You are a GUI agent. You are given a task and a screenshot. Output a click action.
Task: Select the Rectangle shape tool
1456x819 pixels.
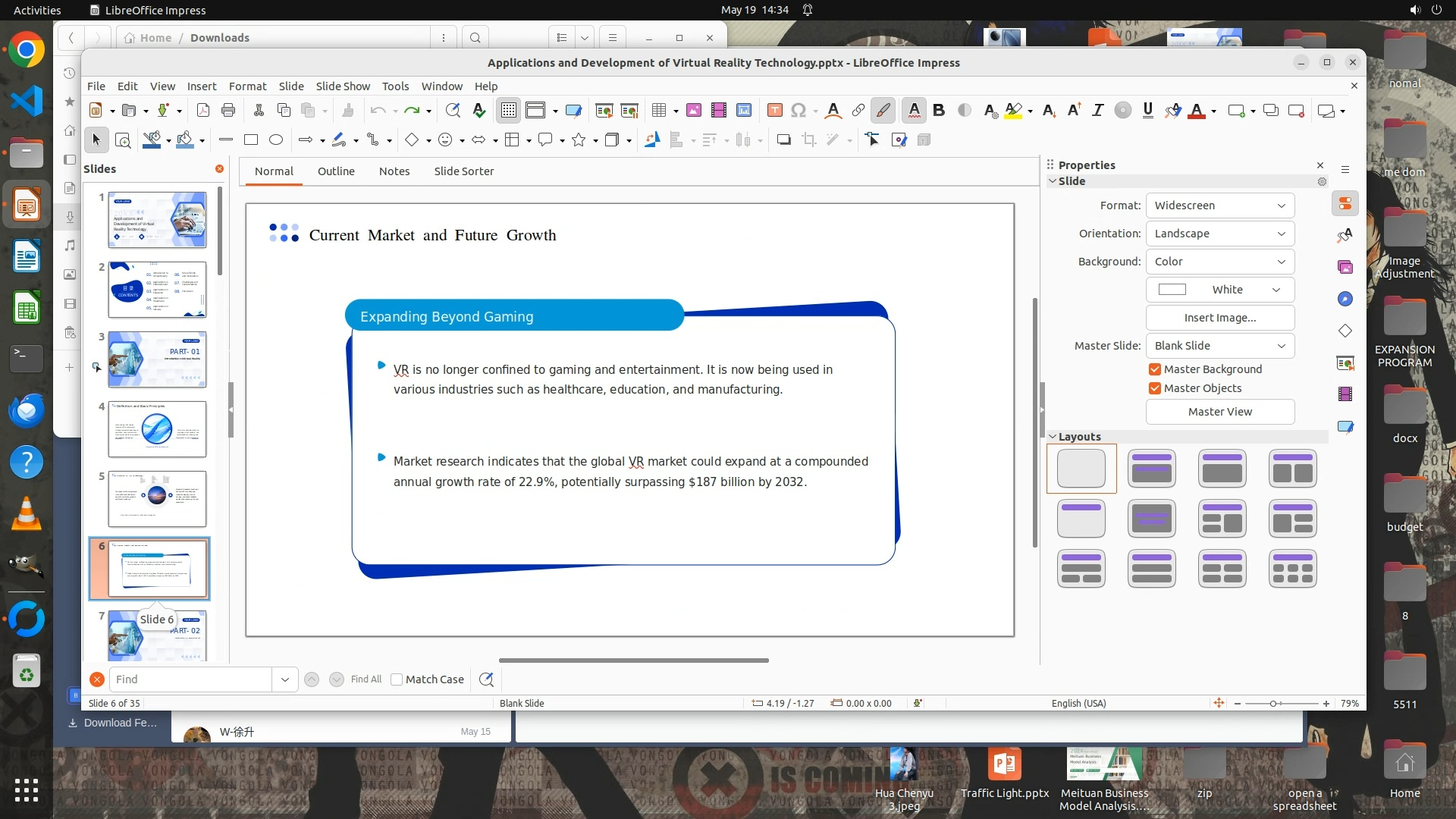tap(251, 140)
